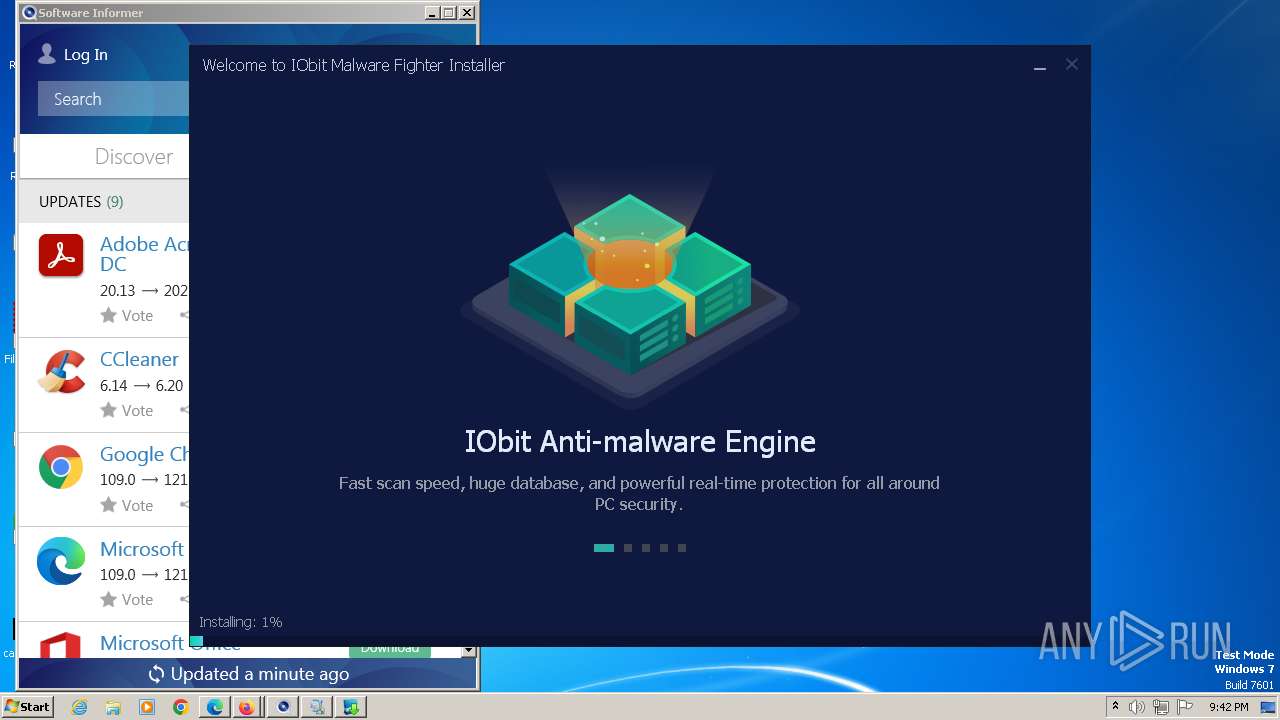Click the user avatar icon beside Log In

[47, 54]
